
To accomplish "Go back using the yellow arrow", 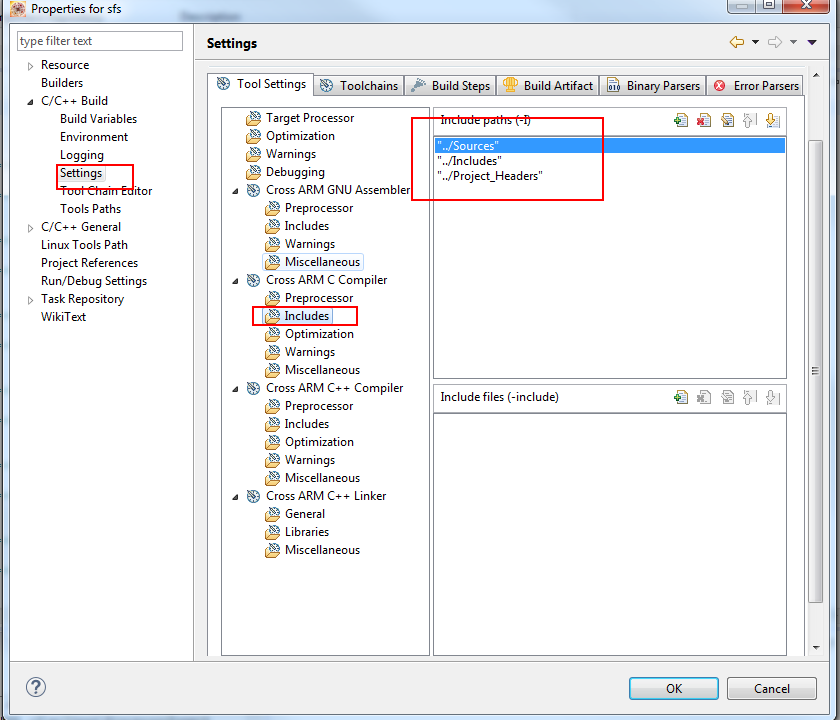I will [x=737, y=42].
